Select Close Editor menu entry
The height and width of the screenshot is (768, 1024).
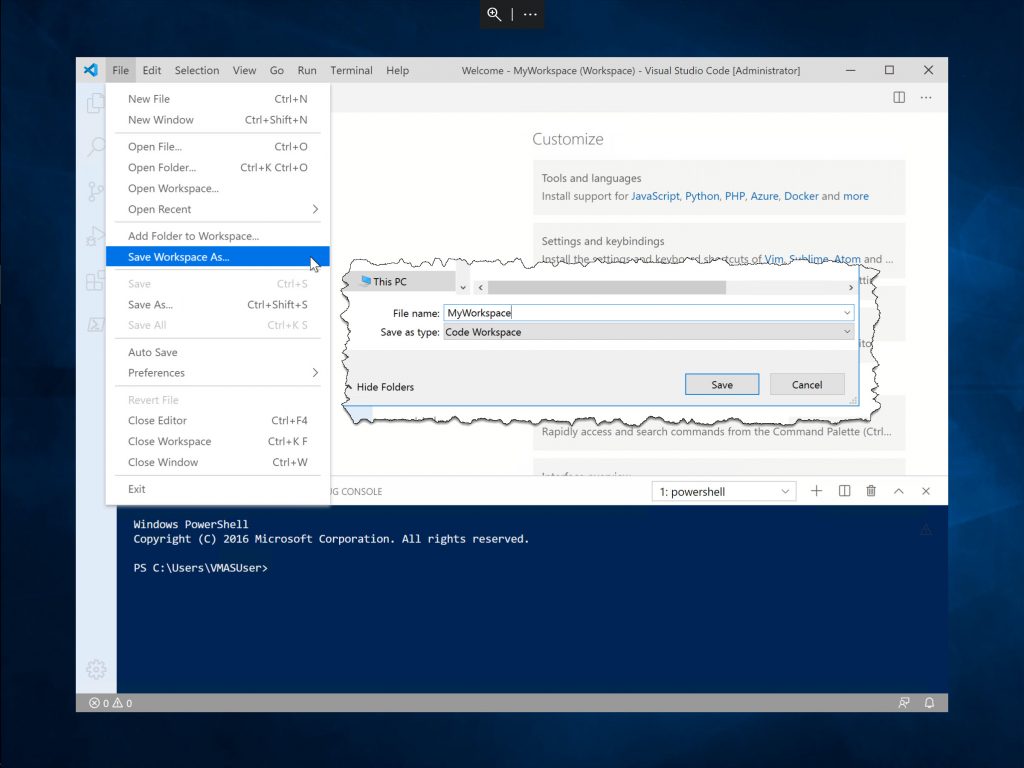coord(217,421)
